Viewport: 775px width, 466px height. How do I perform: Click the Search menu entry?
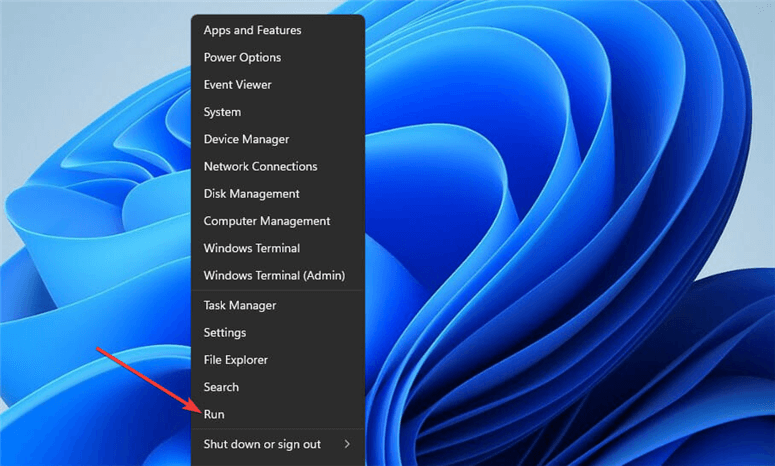pos(278,387)
